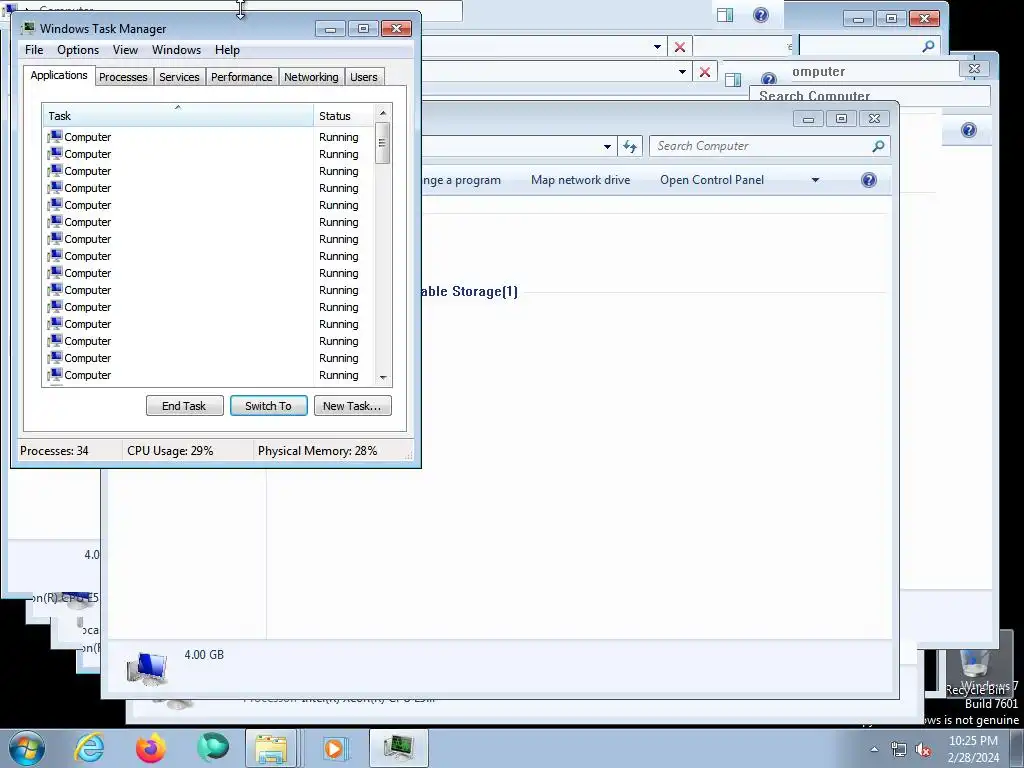Grab the task list scrollbar thumb

click(383, 143)
